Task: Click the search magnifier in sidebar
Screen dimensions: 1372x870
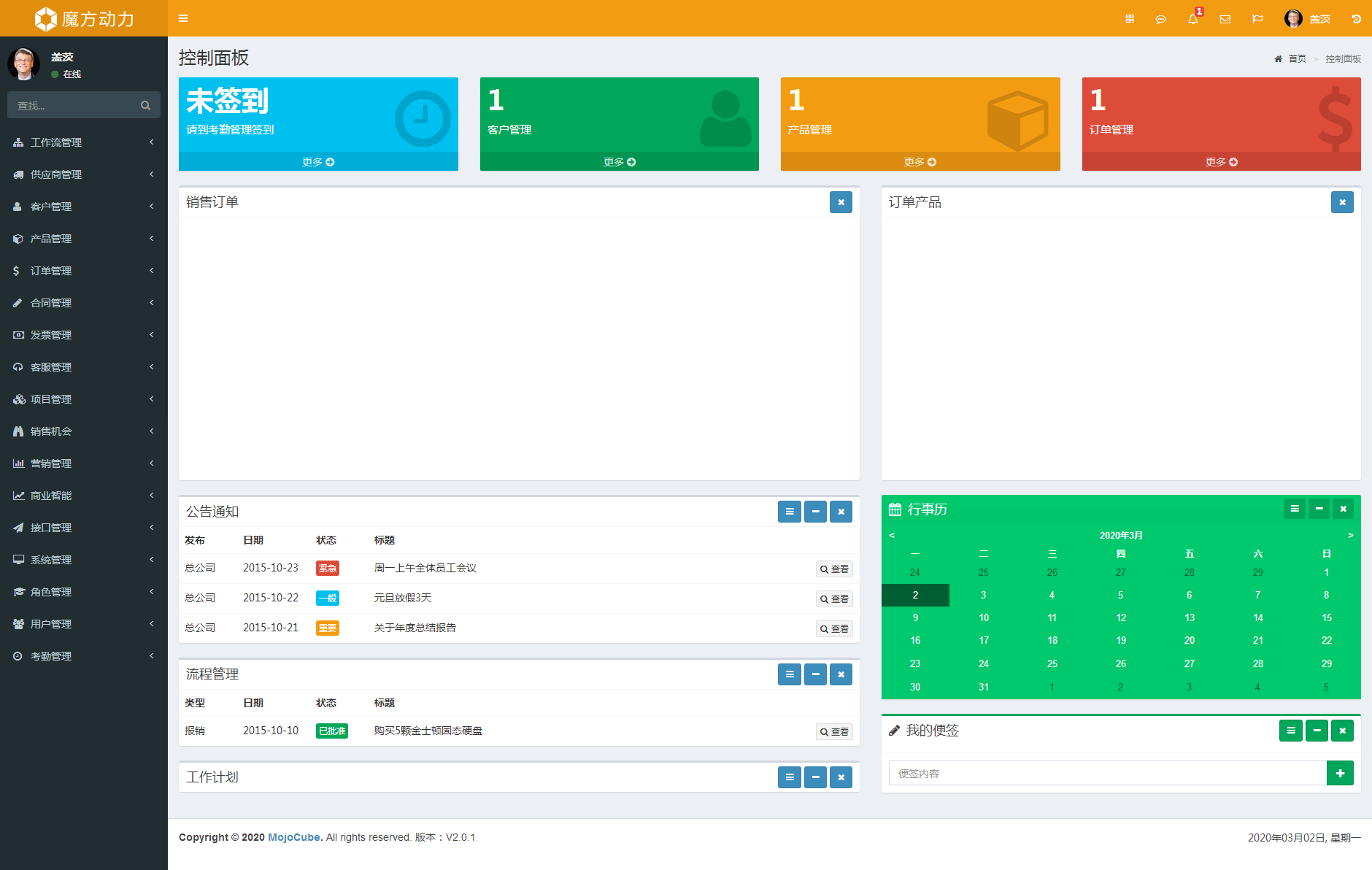Action: coord(146,106)
